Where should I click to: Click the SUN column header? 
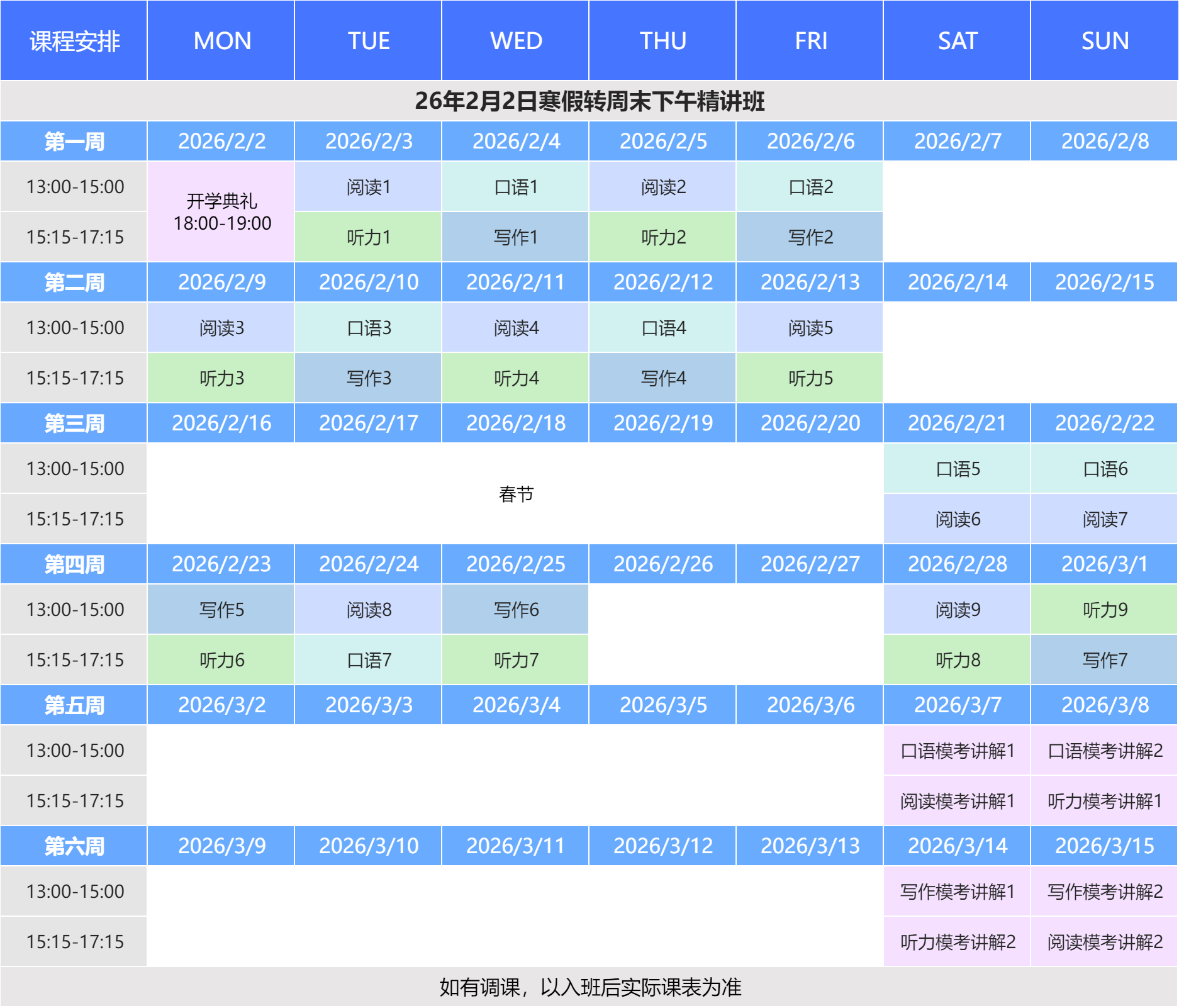pos(1105,41)
